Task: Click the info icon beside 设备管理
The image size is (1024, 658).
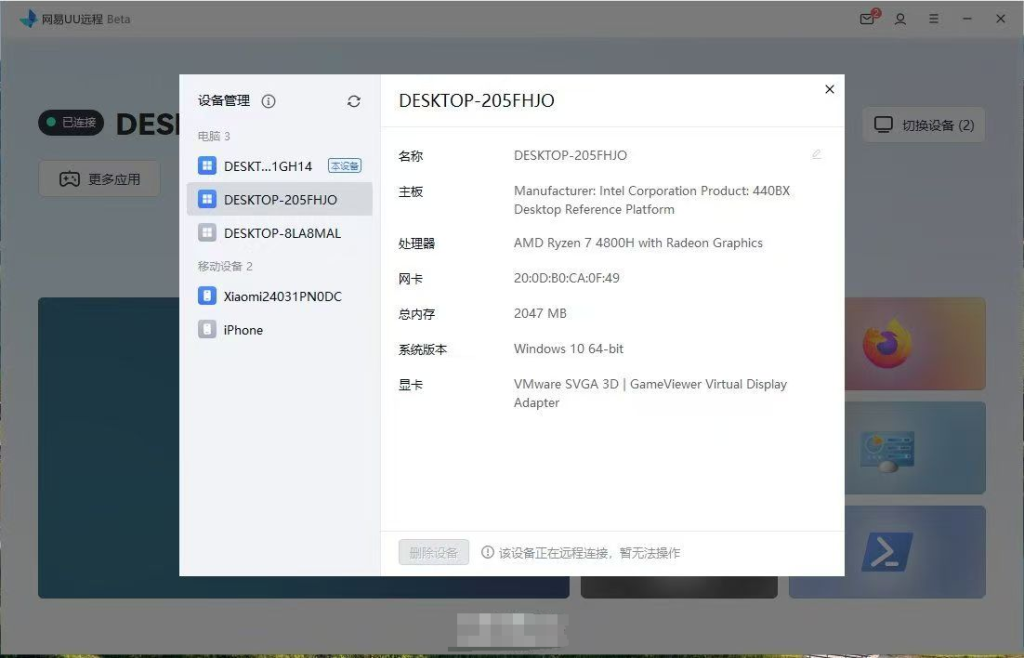Action: point(268,101)
